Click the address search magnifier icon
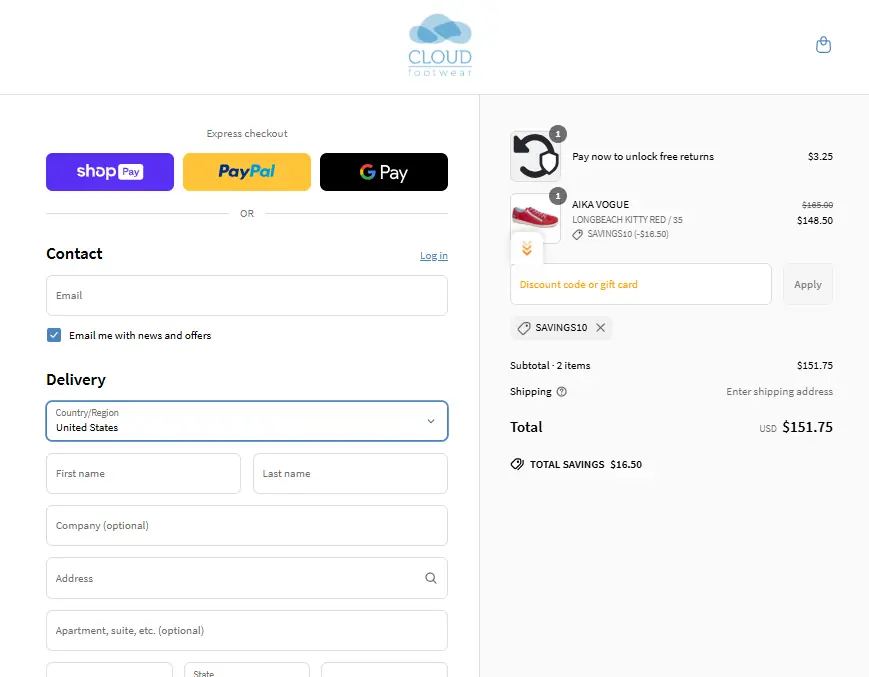Screen dimensions: 869x677 [431, 578]
